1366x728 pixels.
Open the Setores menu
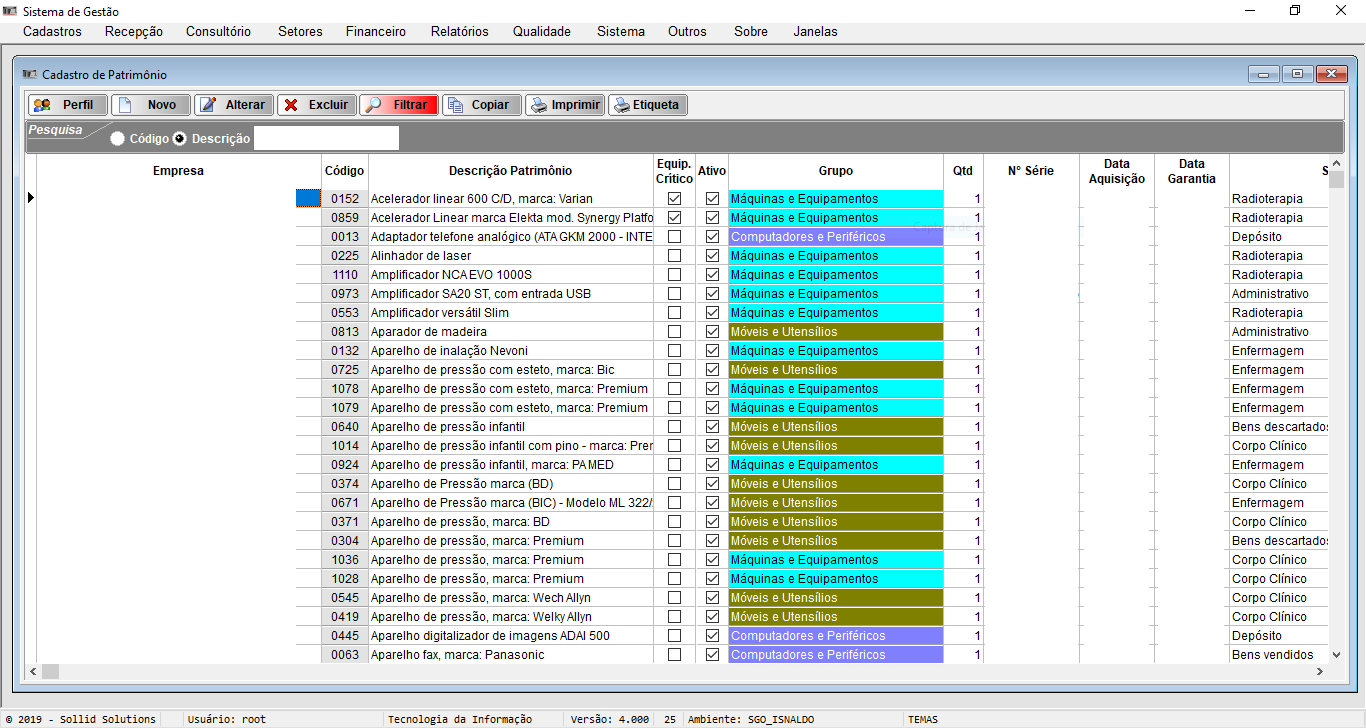point(300,31)
